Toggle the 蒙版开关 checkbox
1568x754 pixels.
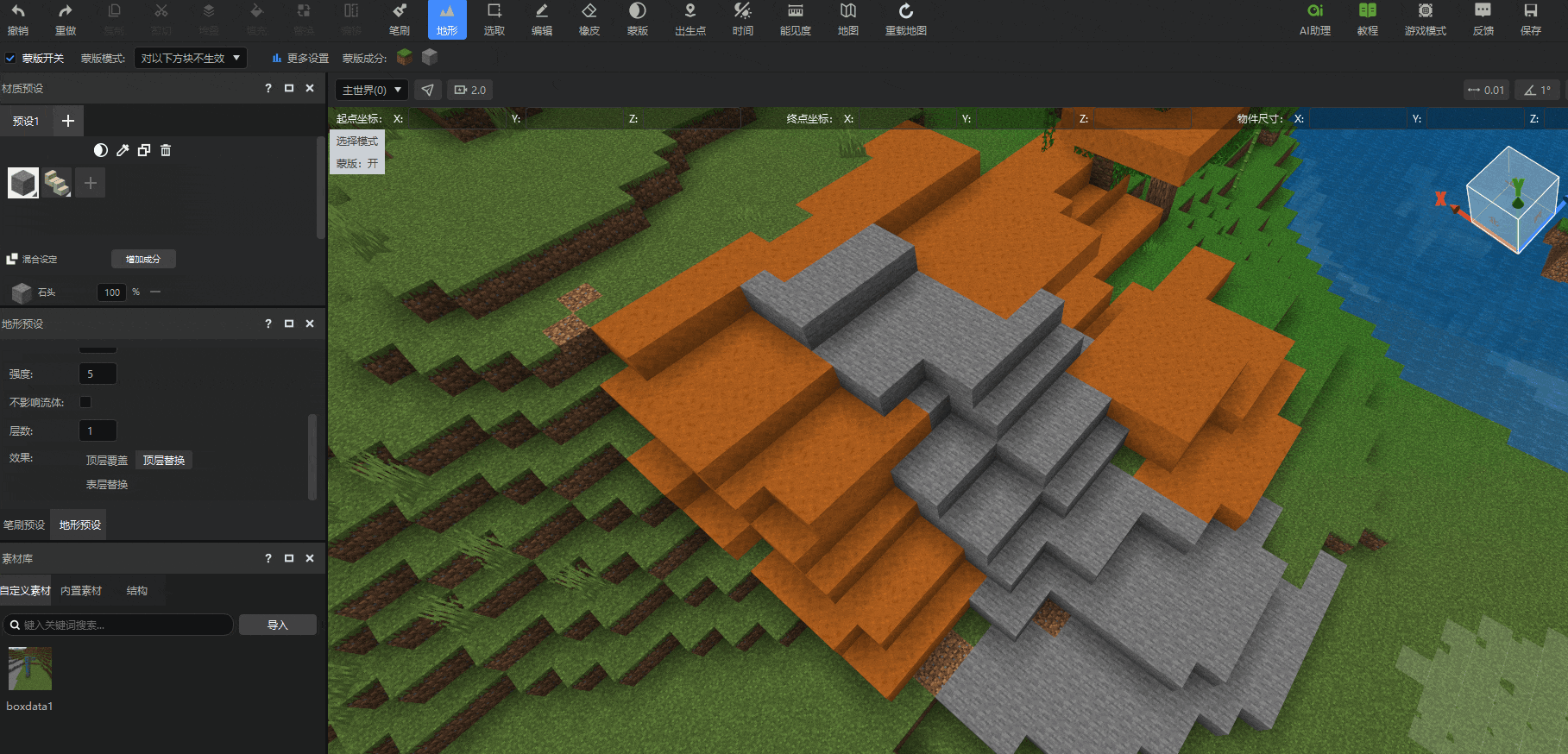point(10,58)
